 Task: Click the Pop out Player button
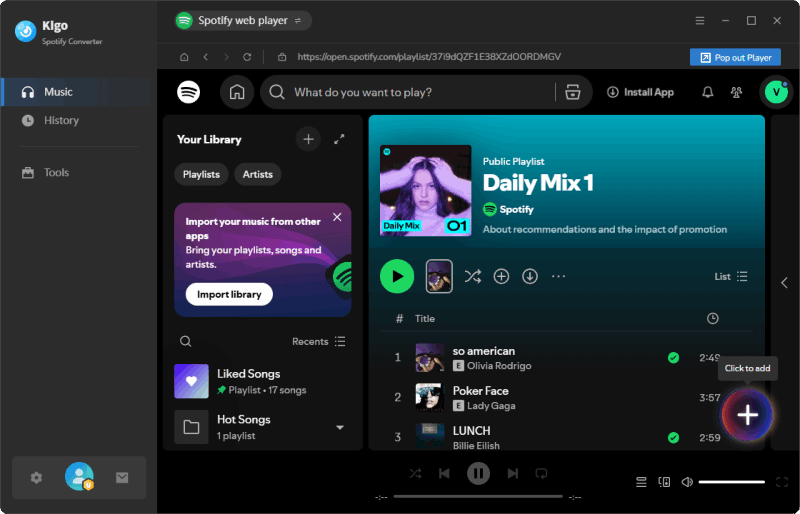(x=735, y=58)
